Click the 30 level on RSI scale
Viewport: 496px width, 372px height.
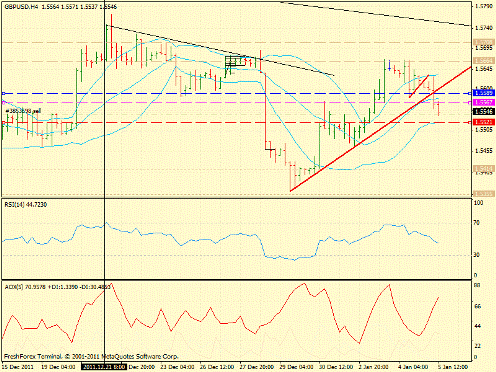[x=477, y=255]
